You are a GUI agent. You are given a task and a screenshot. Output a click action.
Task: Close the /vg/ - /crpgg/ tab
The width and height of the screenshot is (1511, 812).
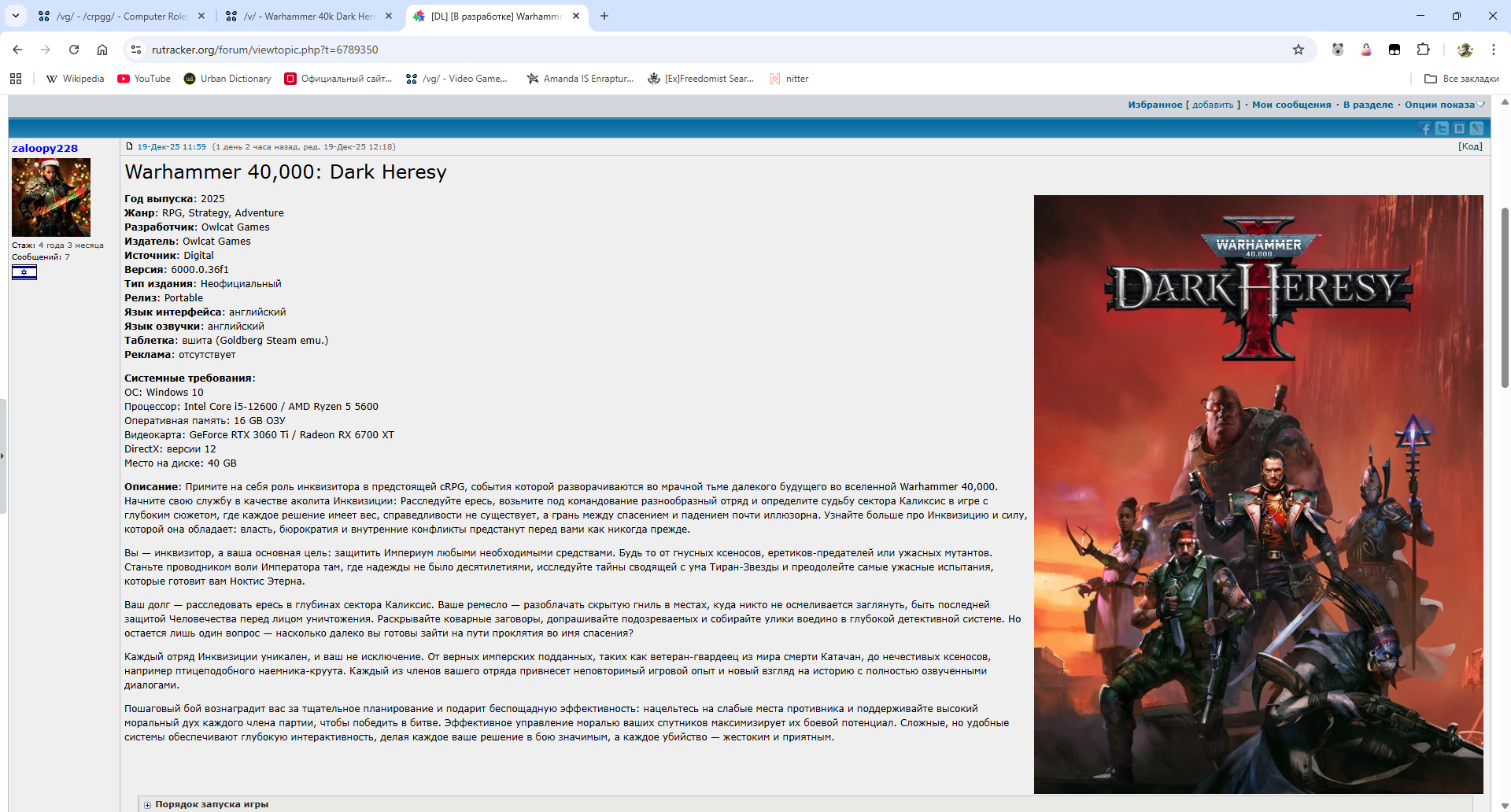pyautogui.click(x=201, y=16)
